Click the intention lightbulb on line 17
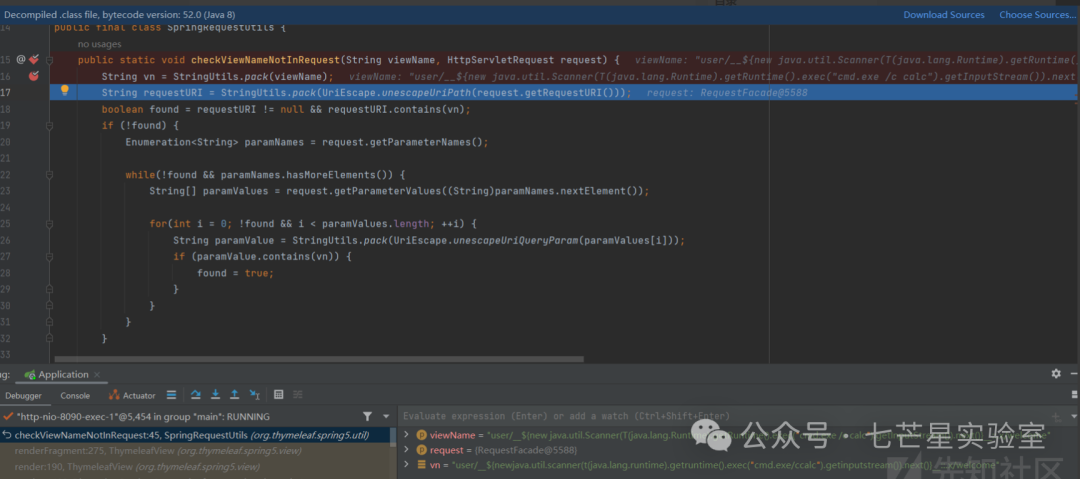Viewport: 1080px width, 479px height. coord(65,90)
